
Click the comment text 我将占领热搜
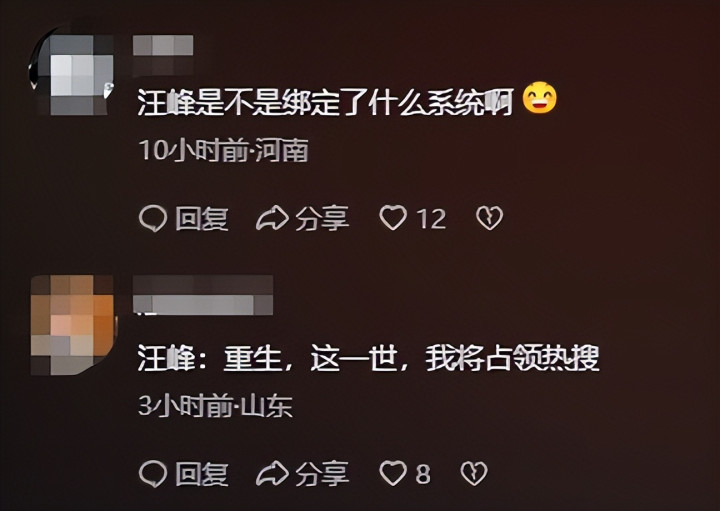[x=512, y=358]
